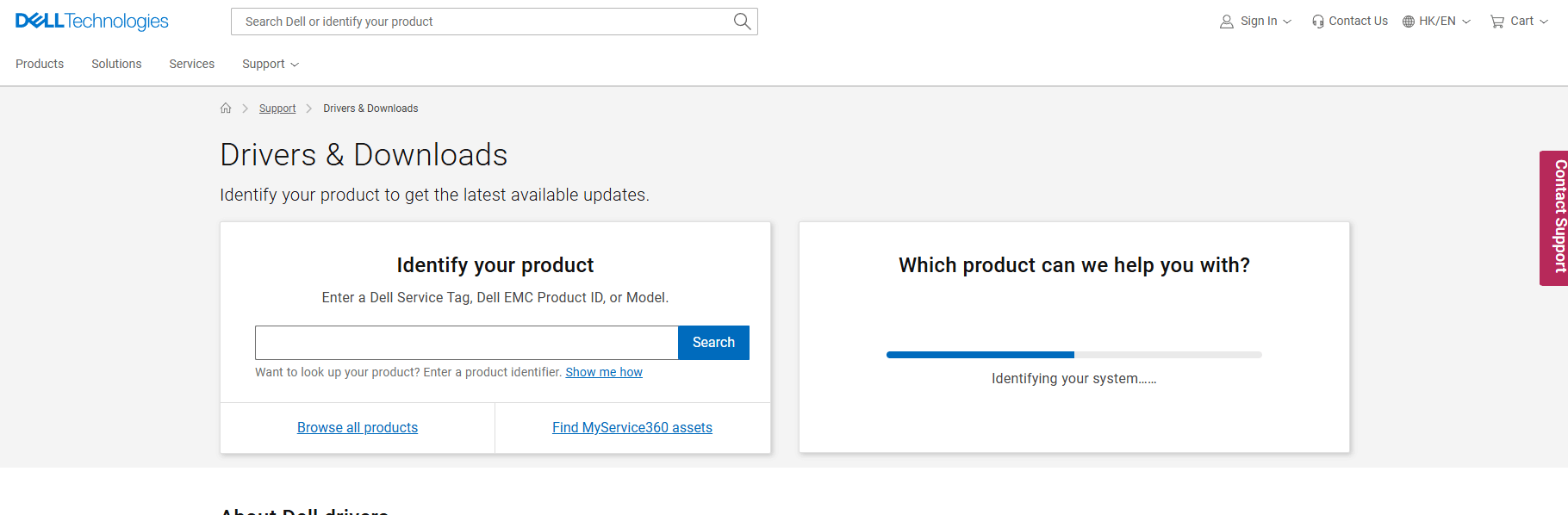Click the Contact Us headset icon
1568x515 pixels.
coord(1317,22)
